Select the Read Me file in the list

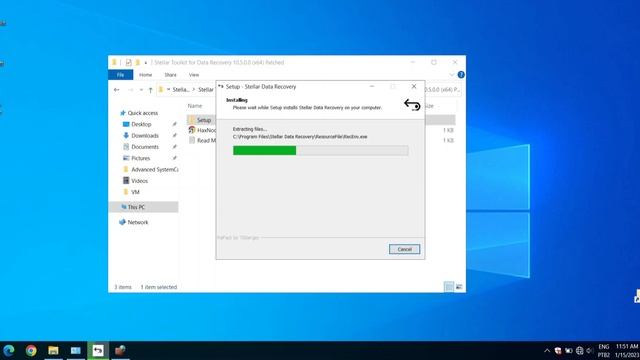point(202,140)
